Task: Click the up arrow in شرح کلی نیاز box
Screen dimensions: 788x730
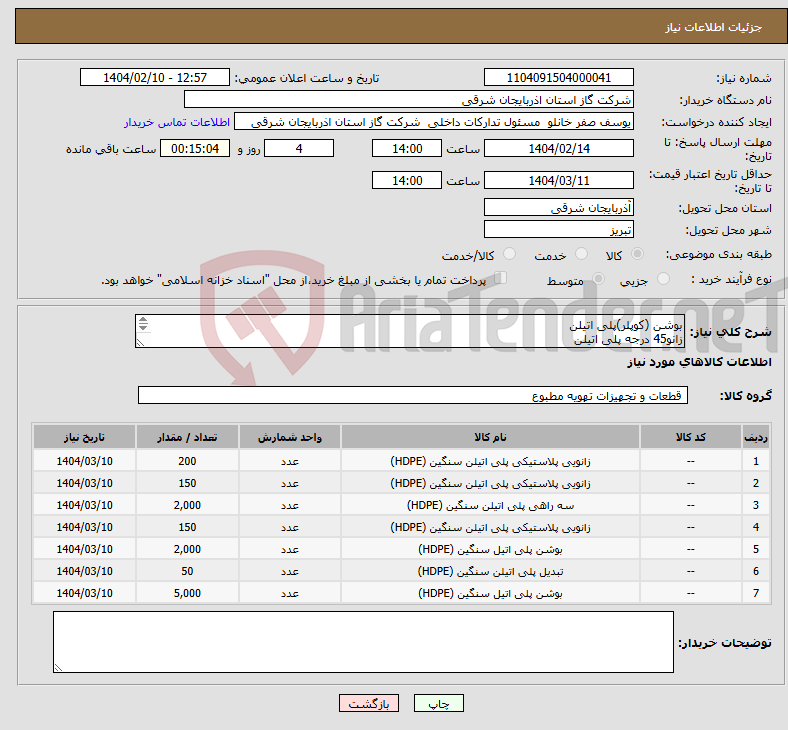Action: pos(142,321)
